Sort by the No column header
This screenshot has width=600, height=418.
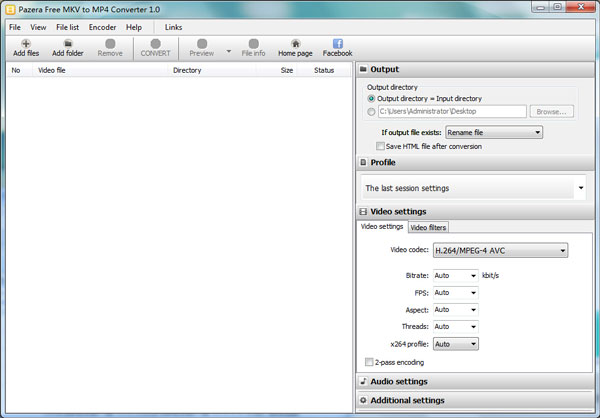pyautogui.click(x=20, y=70)
